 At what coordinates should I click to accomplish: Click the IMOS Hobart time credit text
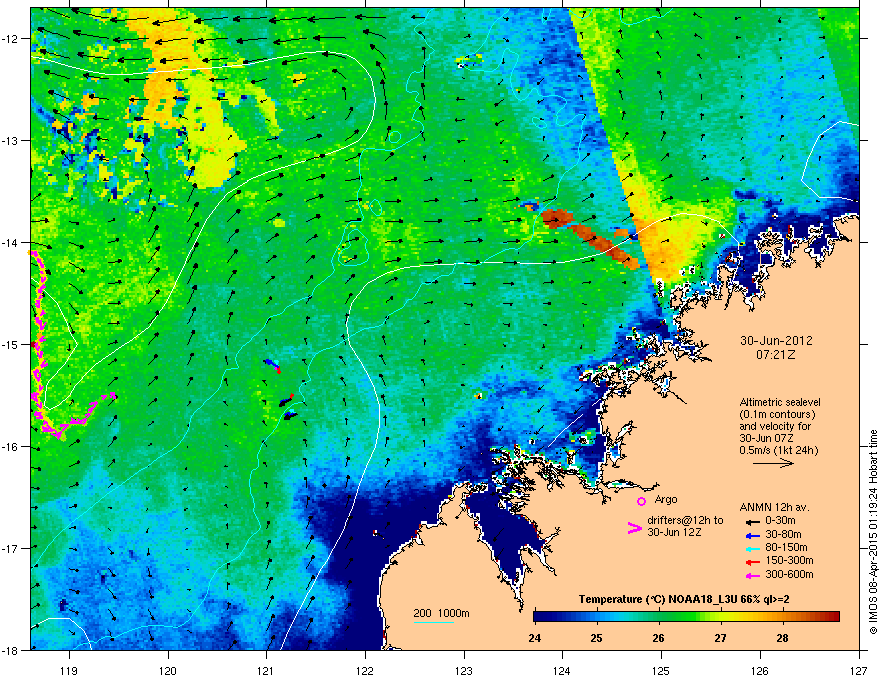pyautogui.click(x=873, y=532)
